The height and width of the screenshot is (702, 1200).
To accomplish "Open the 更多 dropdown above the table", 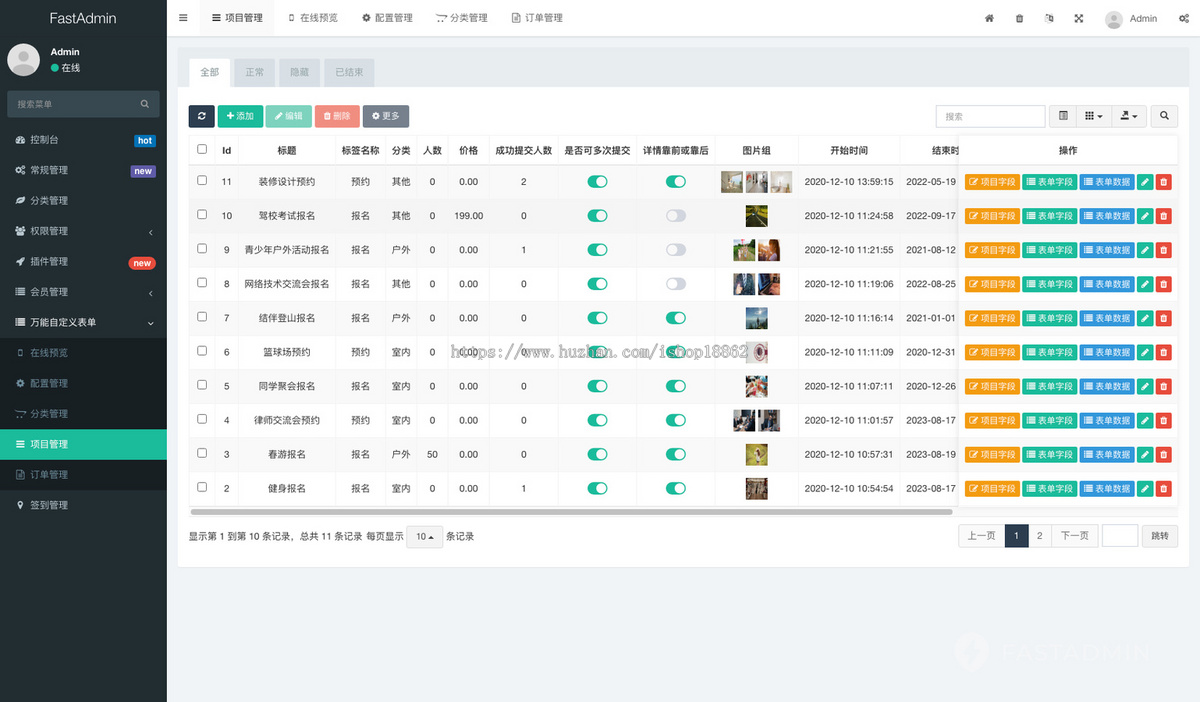I will [386, 116].
